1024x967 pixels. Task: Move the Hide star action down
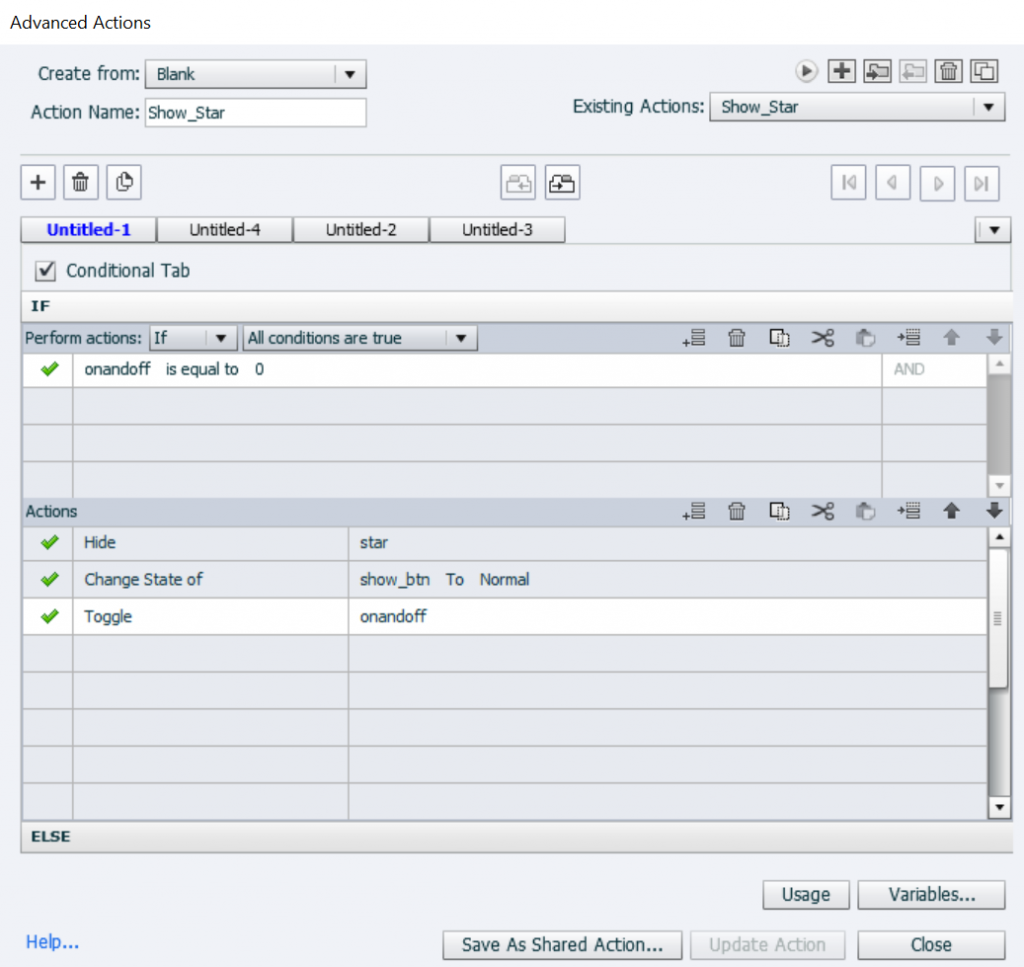(994, 511)
